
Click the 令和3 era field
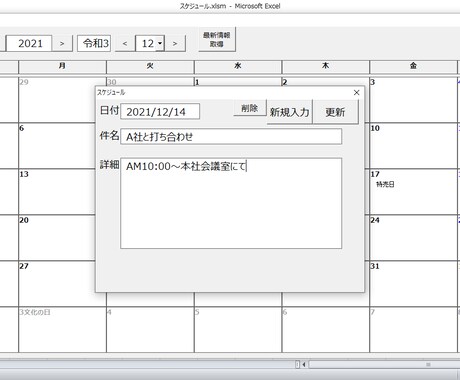tap(95, 43)
